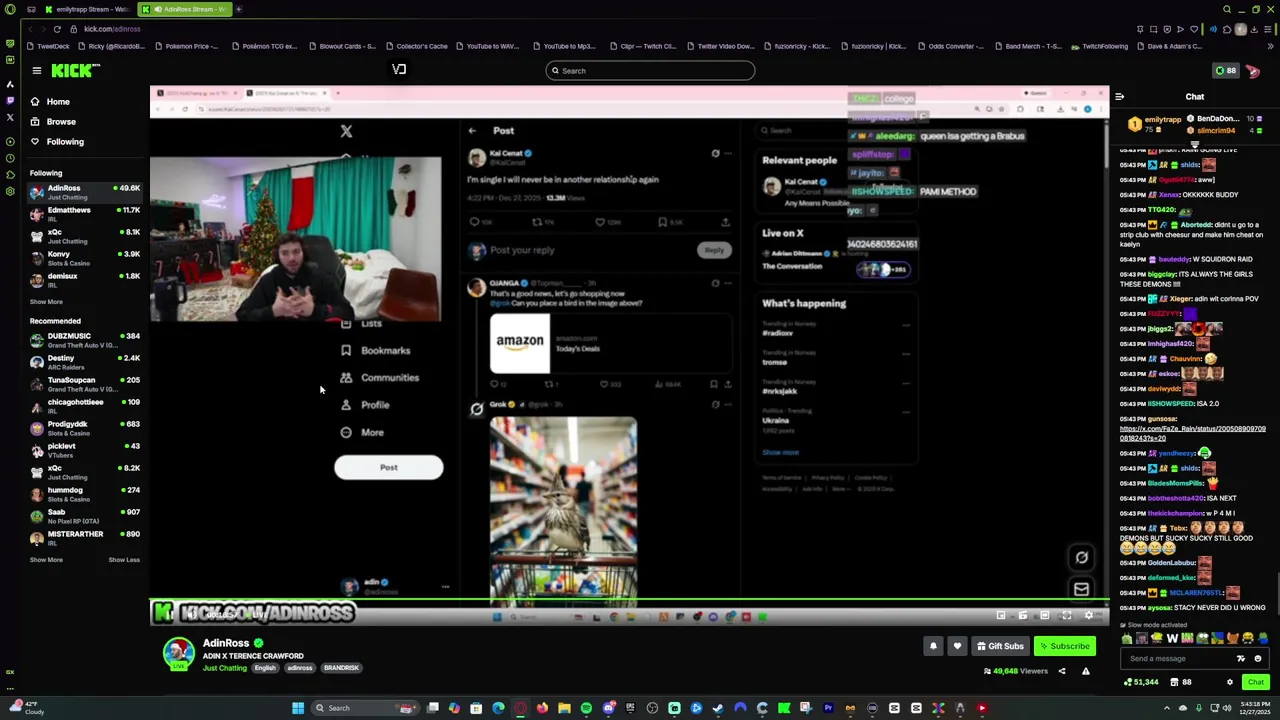Screen dimensions: 1280x720
Task: Report stream using warning icon
Action: [1086, 671]
